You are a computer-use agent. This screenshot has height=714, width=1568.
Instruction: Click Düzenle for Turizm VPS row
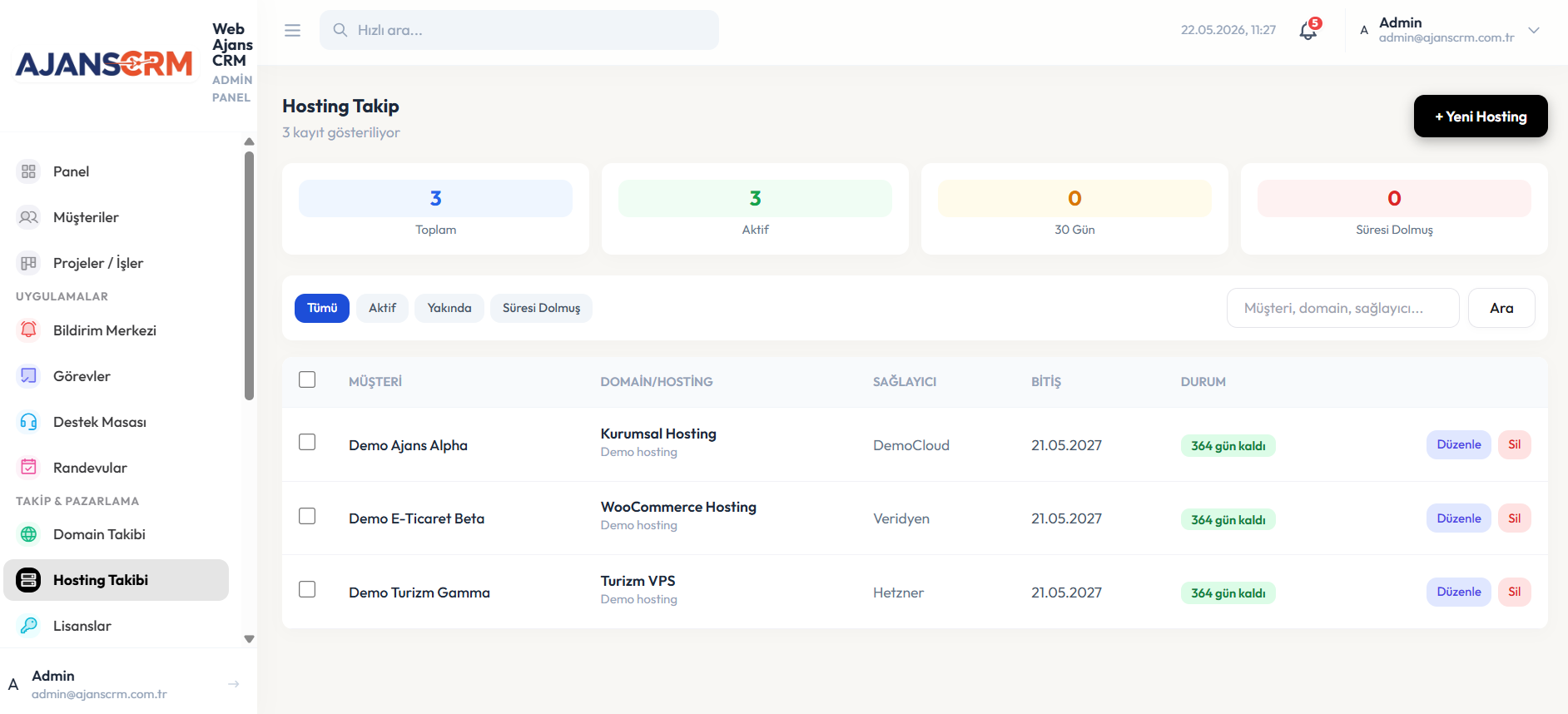pyautogui.click(x=1458, y=592)
